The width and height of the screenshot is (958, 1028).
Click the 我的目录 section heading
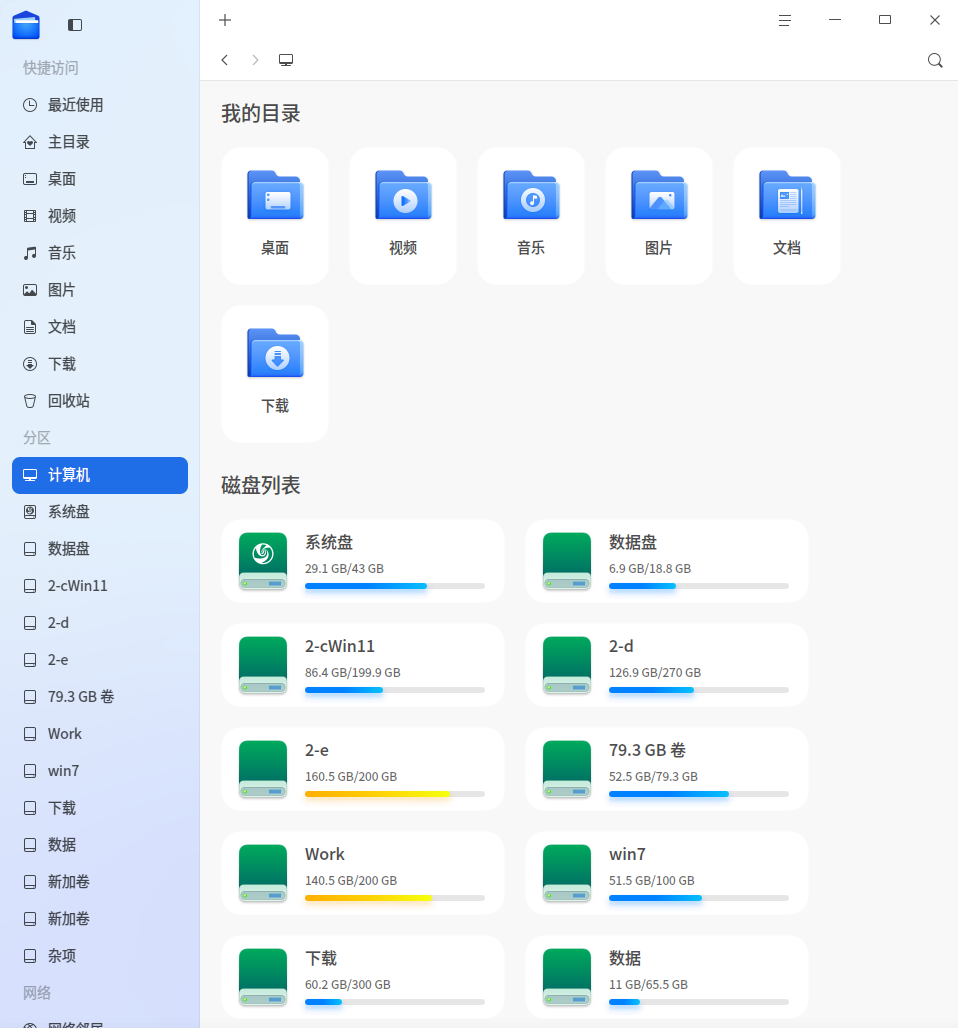pos(261,113)
